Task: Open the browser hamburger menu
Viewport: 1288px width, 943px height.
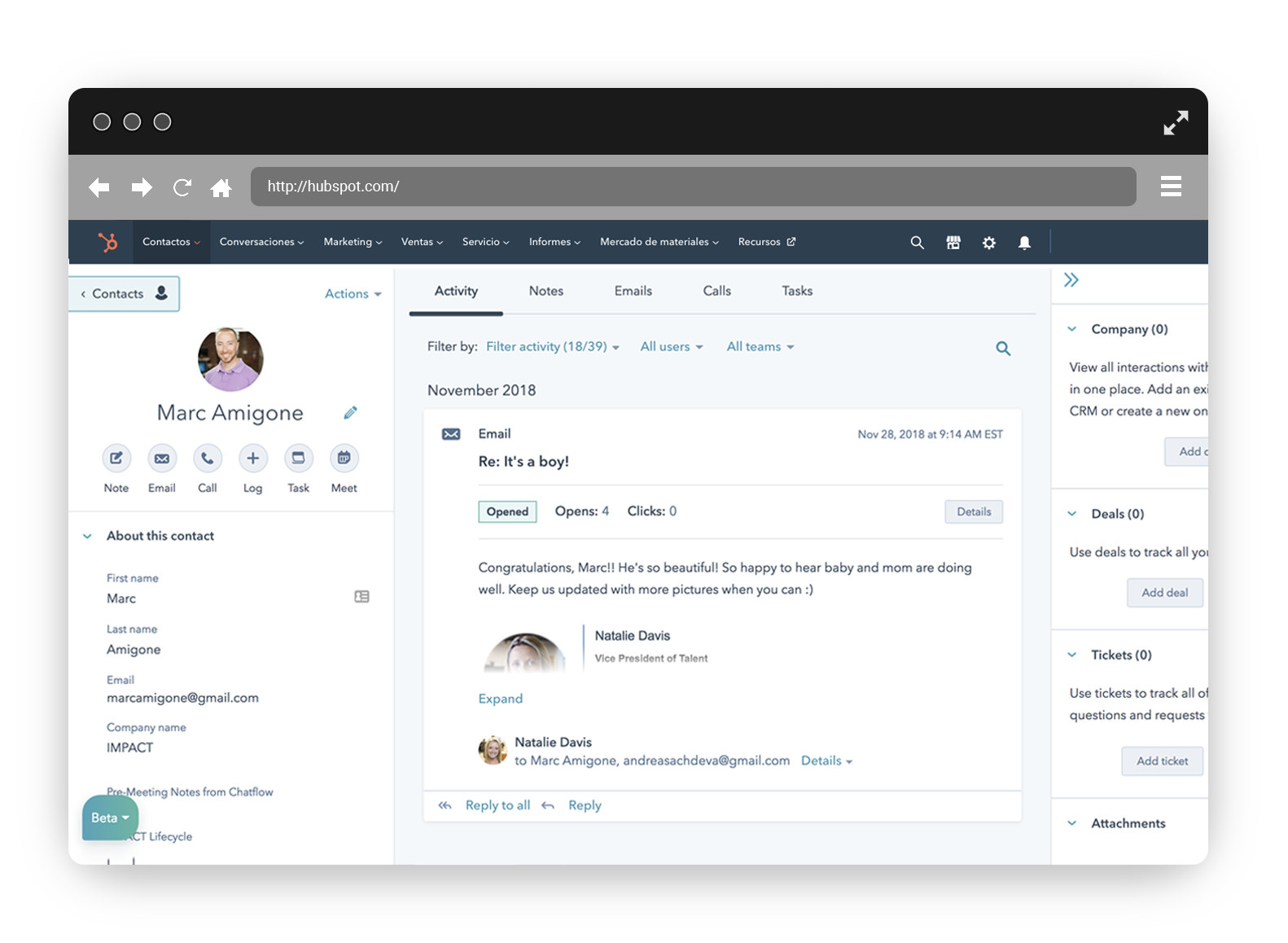Action: (1171, 186)
